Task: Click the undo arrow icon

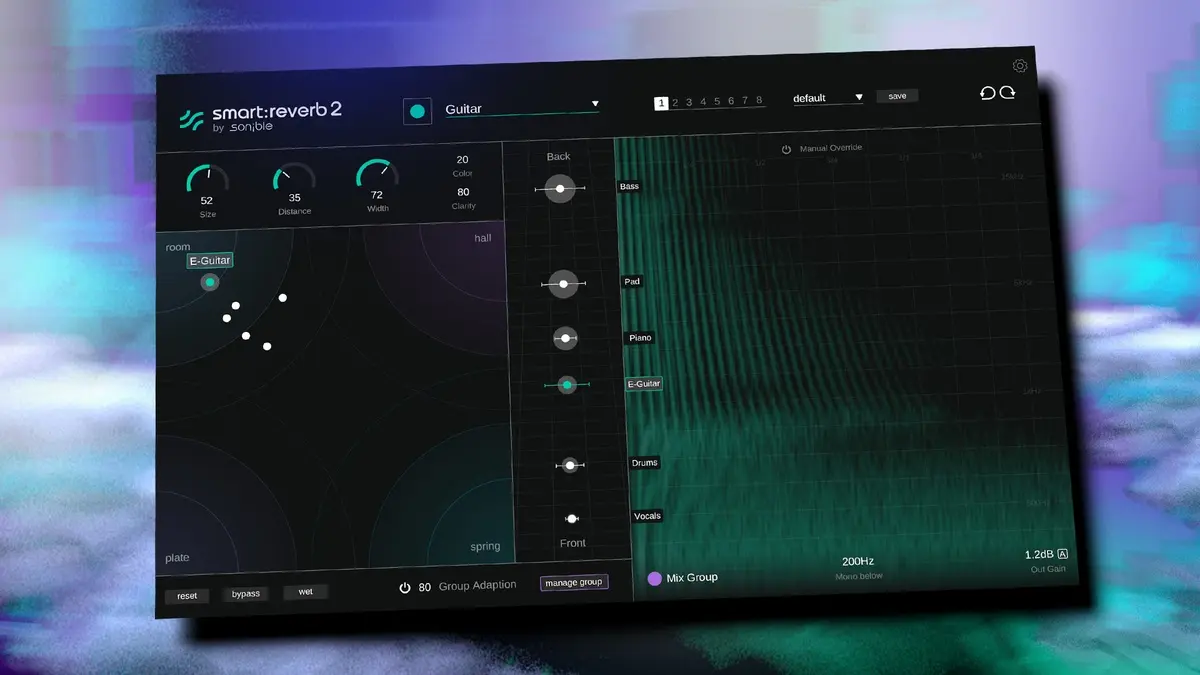Action: coord(988,93)
